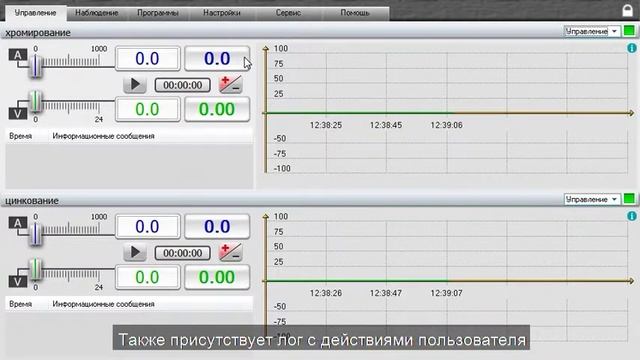Image resolution: width=640 pixels, height=360 pixels.
Task: Open info icon on цинкование chart
Action: [x=632, y=216]
